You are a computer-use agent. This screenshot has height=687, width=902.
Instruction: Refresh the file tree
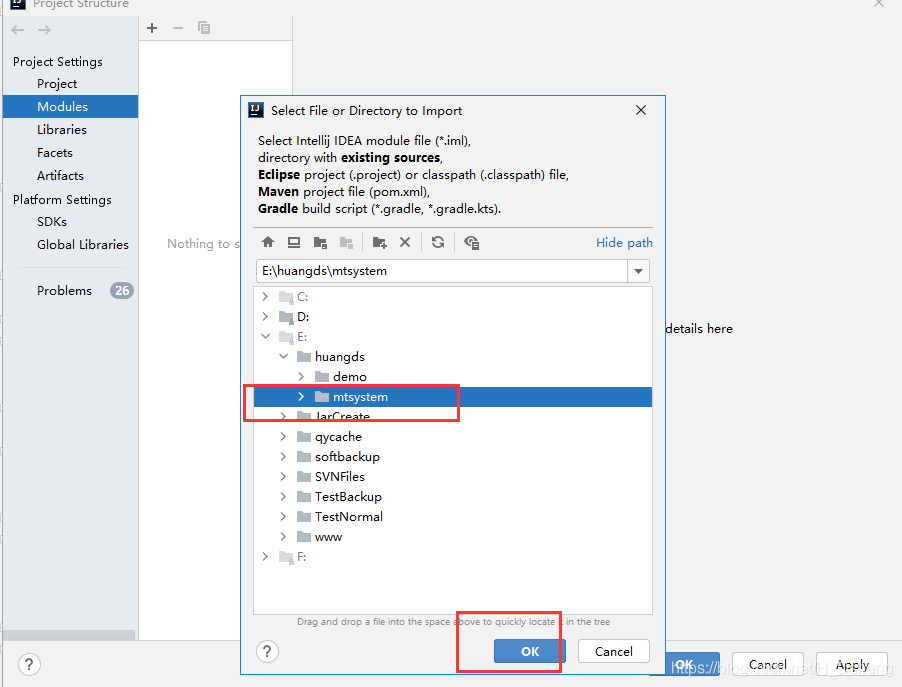[438, 242]
